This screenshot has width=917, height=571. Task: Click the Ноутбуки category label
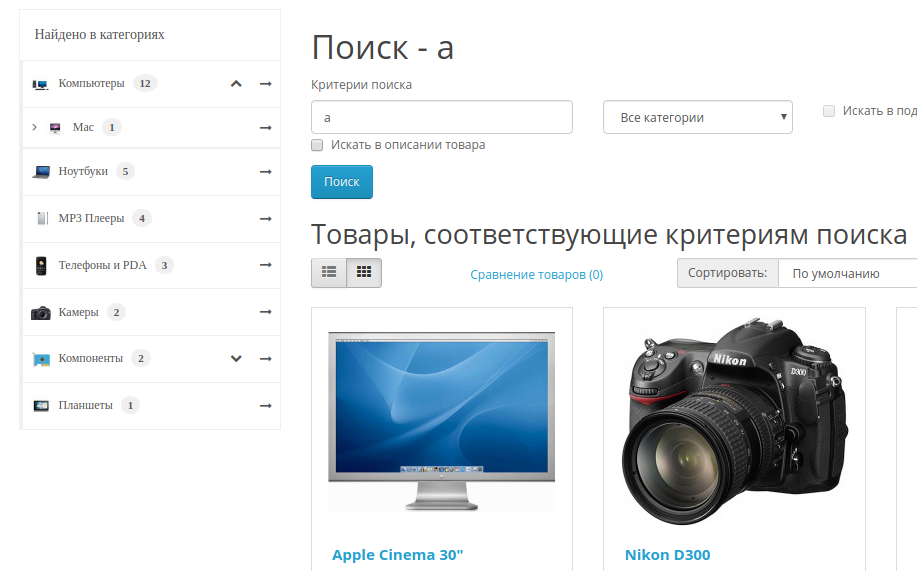point(83,171)
